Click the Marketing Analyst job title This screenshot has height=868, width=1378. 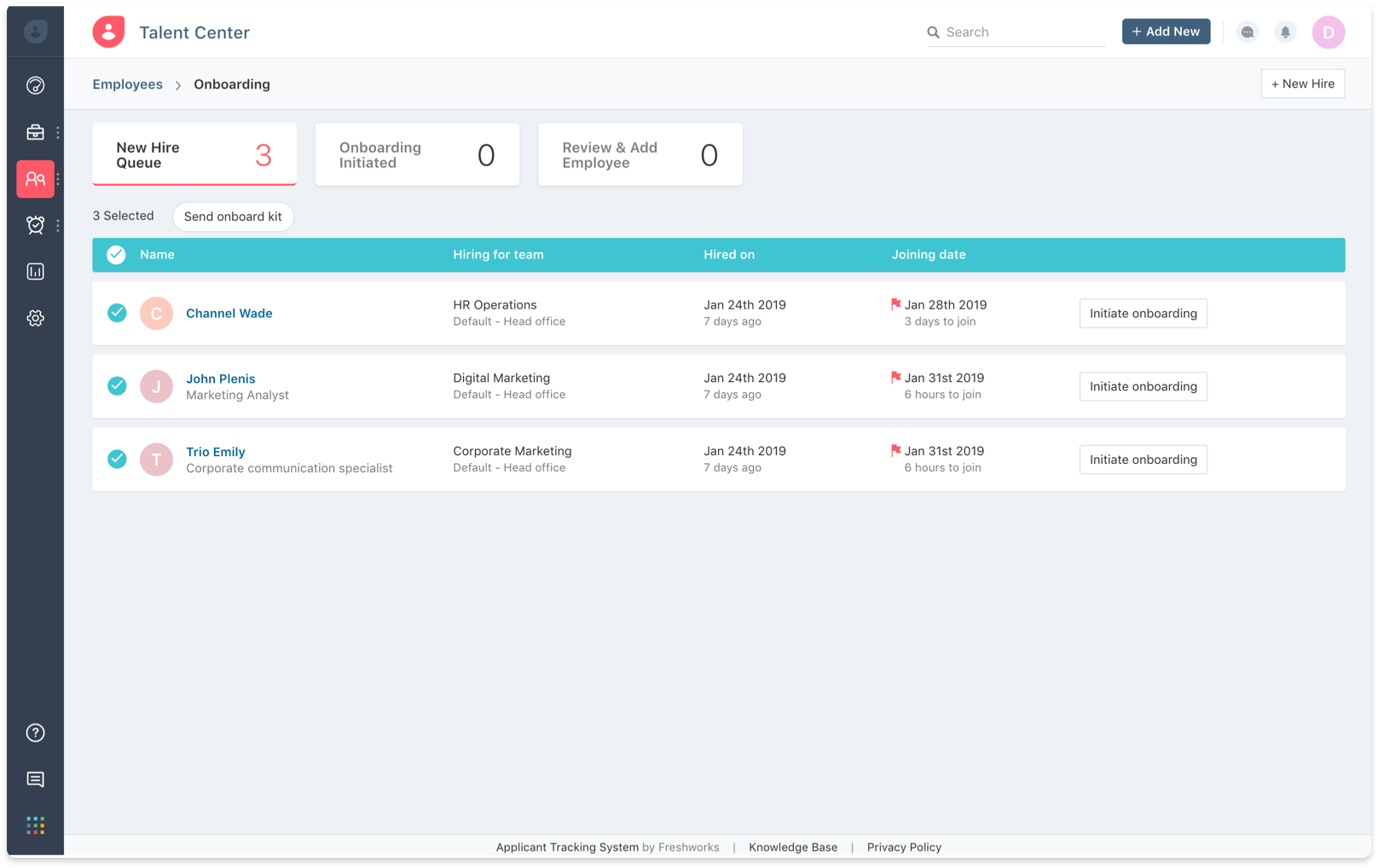237,395
